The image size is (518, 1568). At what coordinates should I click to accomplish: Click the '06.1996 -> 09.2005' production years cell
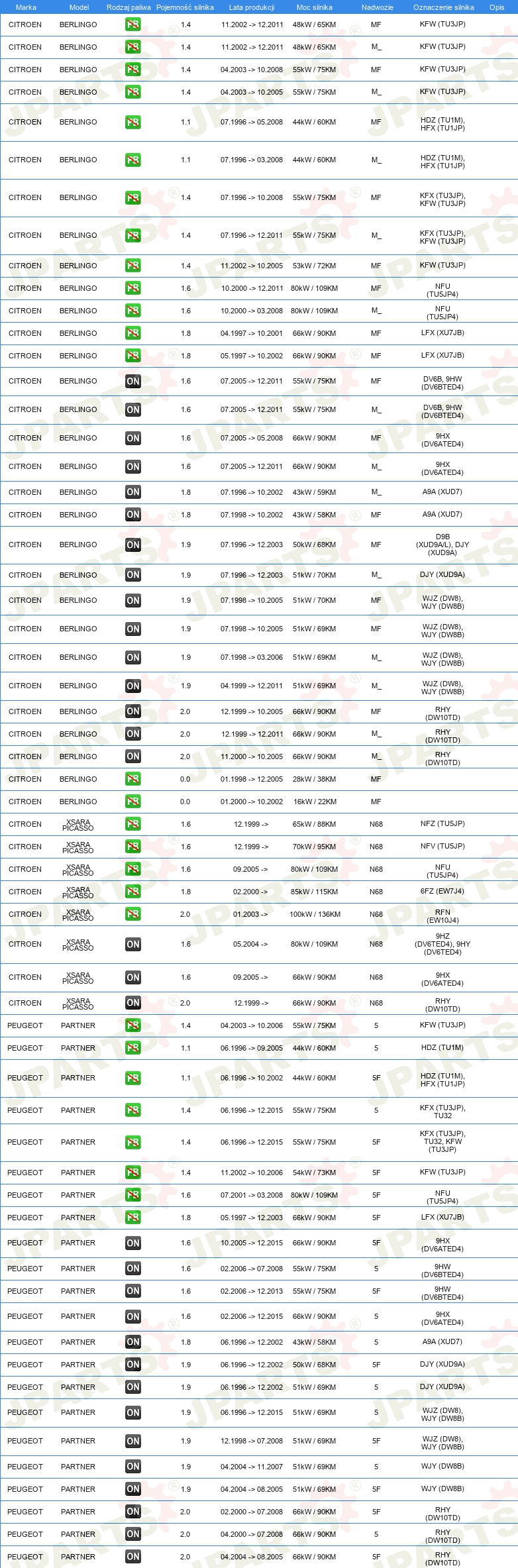coord(252,1048)
